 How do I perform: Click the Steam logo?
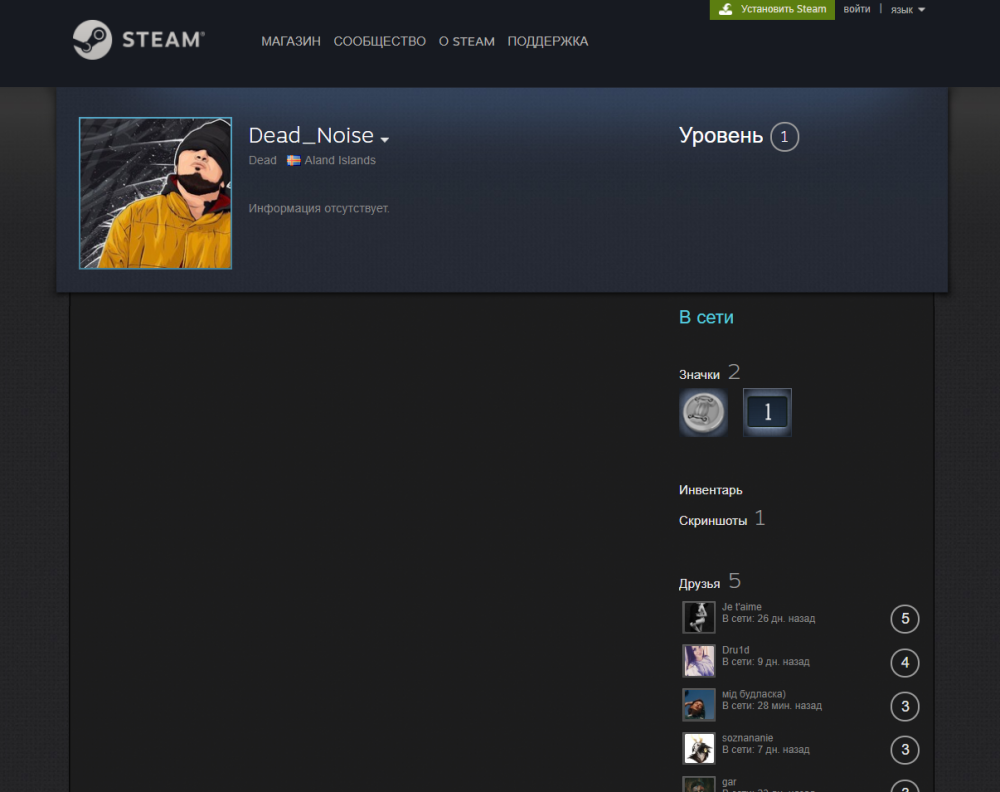pos(138,40)
